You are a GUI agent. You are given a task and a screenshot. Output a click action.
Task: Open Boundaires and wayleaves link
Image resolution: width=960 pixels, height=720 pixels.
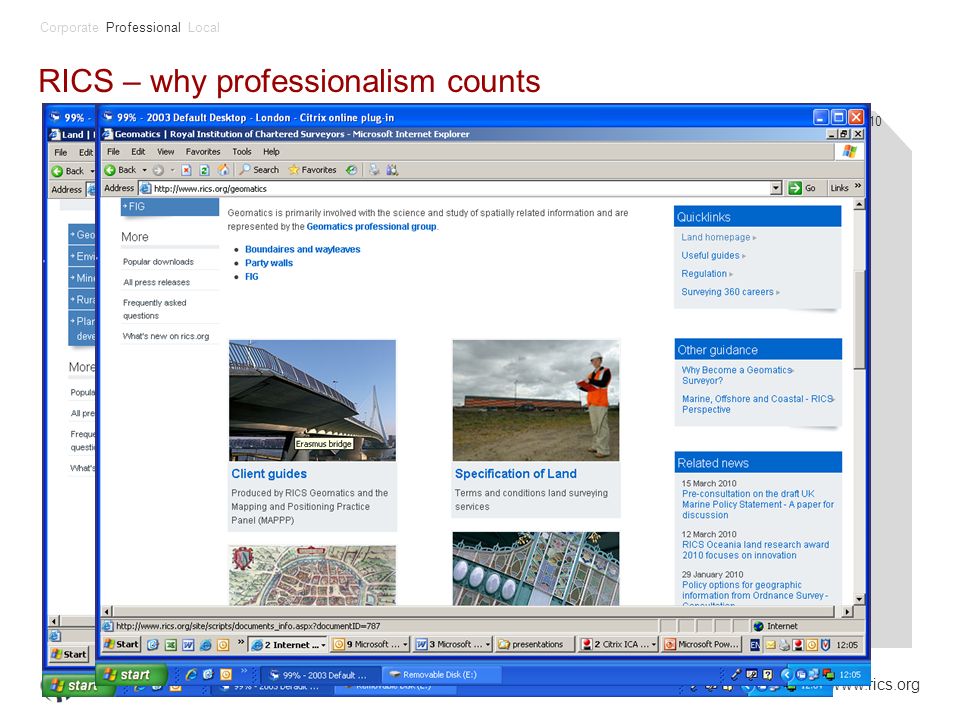click(x=302, y=249)
